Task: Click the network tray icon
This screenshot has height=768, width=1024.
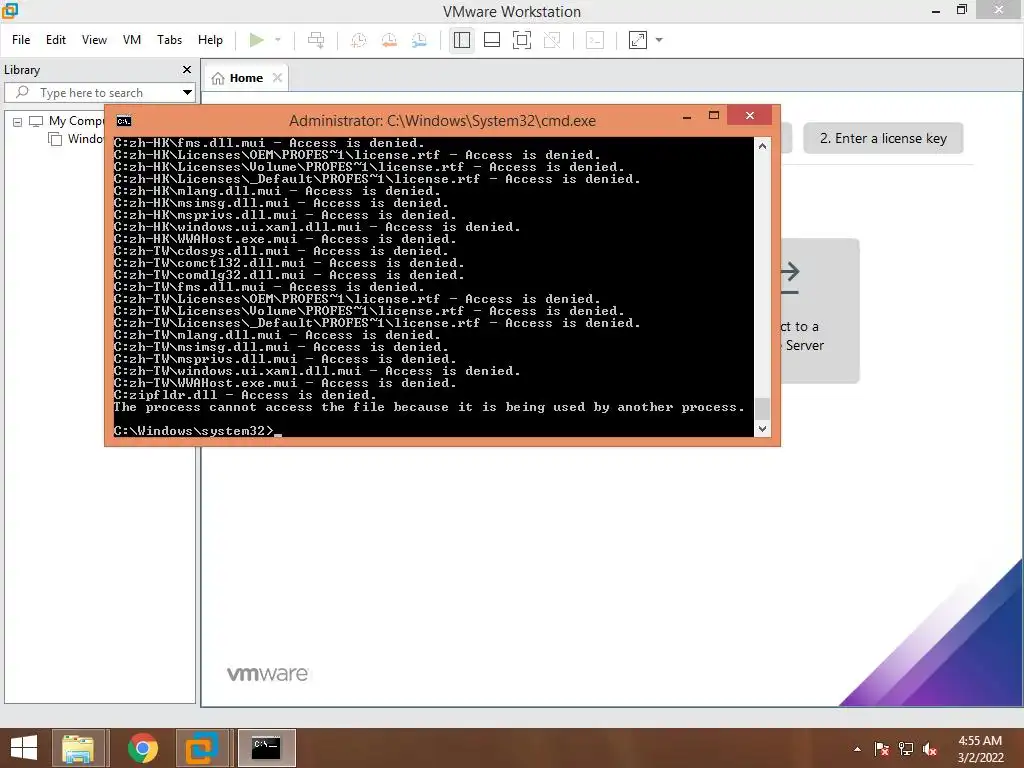Action: (x=906, y=749)
